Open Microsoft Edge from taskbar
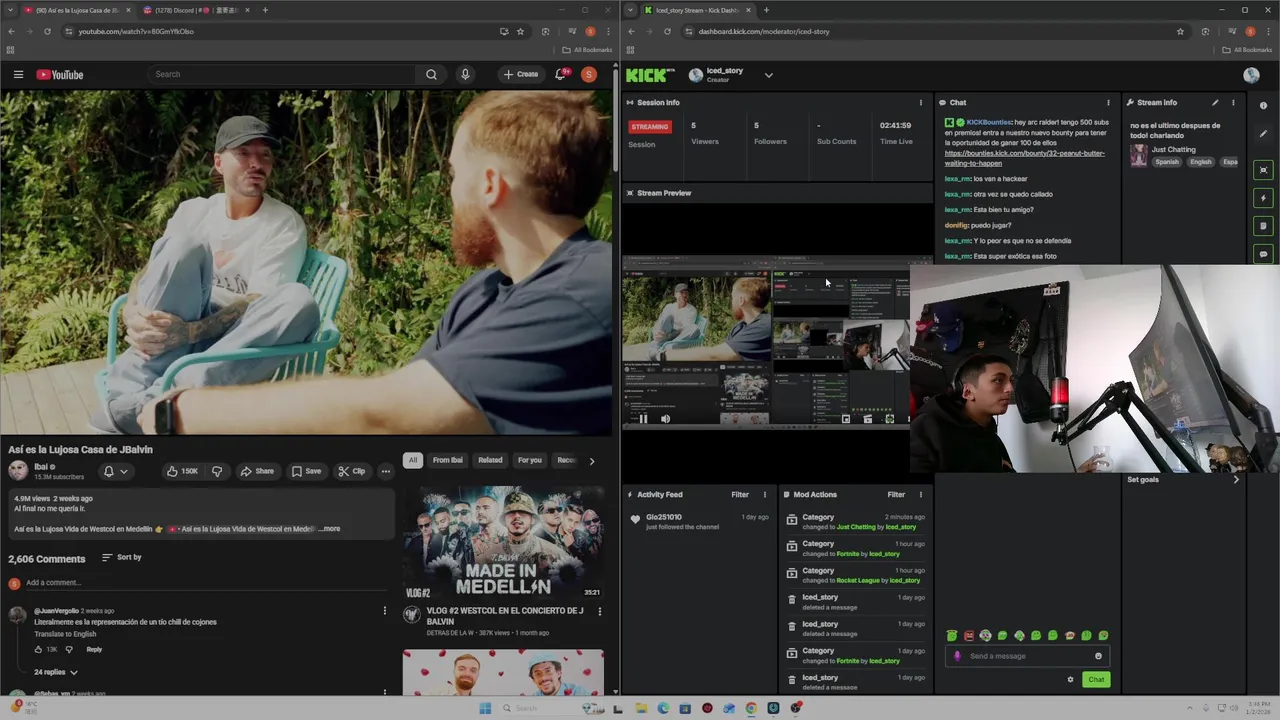Image resolution: width=1280 pixels, height=720 pixels. pyautogui.click(x=663, y=708)
